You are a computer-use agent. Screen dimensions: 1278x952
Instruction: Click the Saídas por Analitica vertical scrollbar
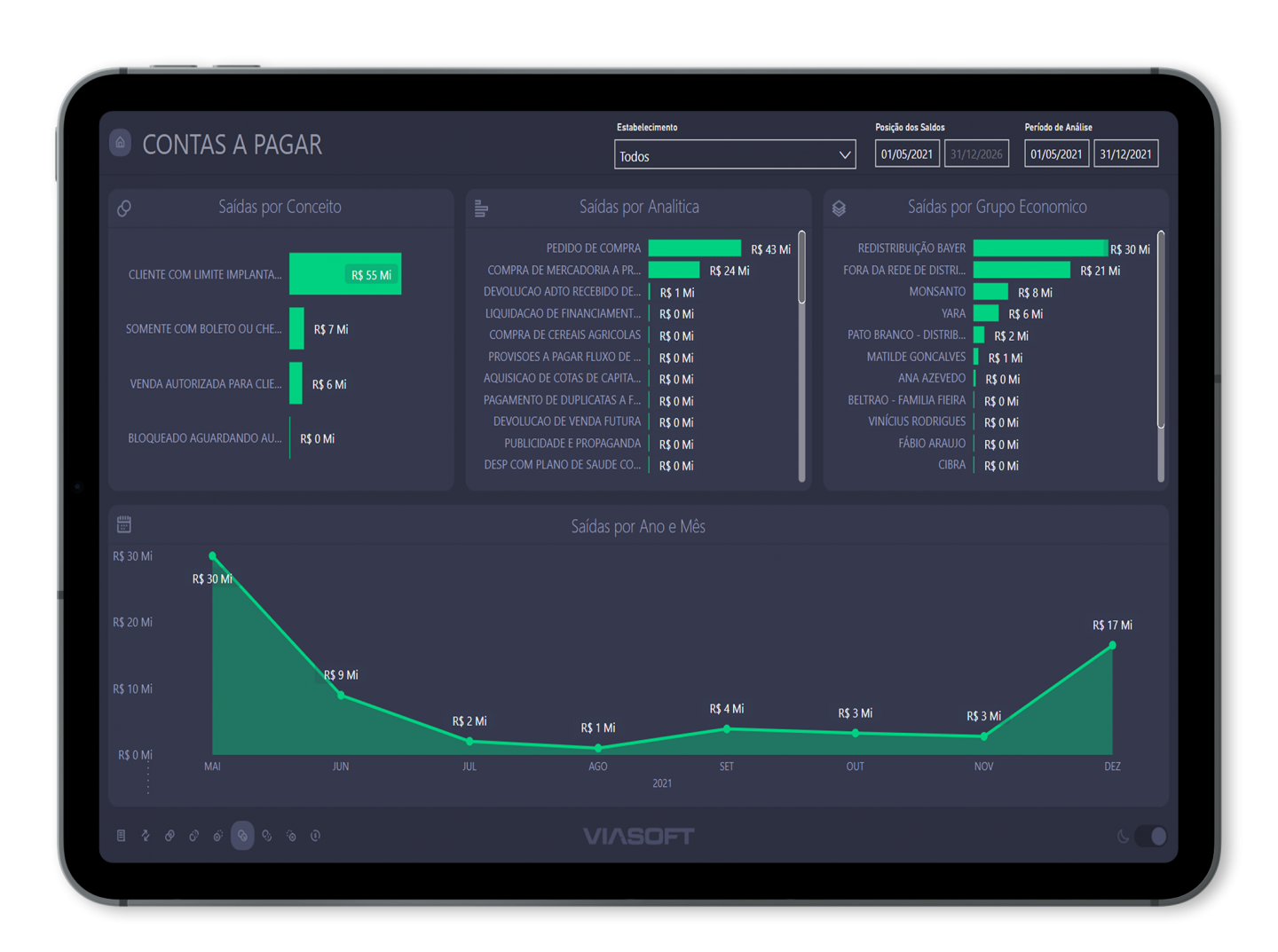coord(801,268)
